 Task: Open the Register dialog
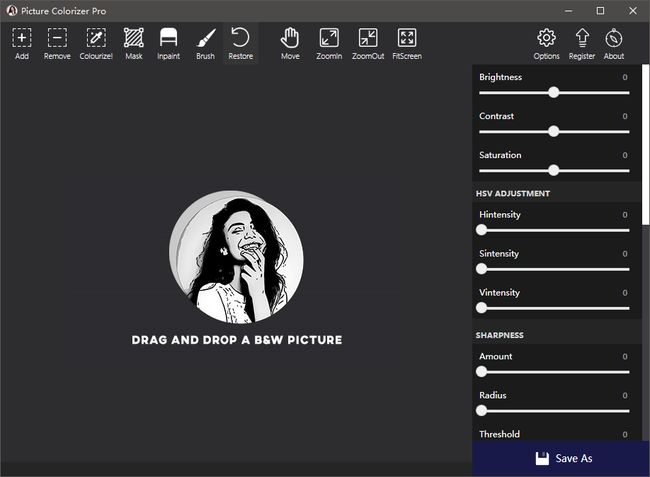582,44
